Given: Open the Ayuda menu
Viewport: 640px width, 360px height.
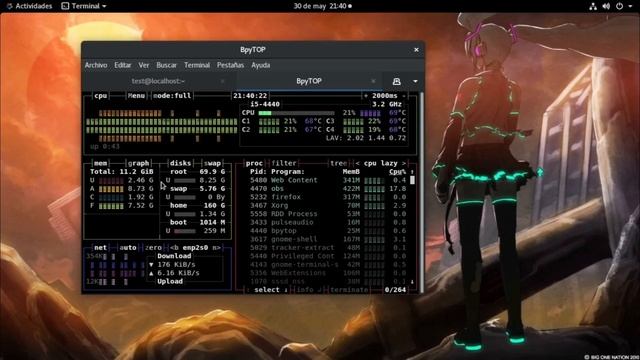Looking at the screenshot, I should tap(260, 65).
